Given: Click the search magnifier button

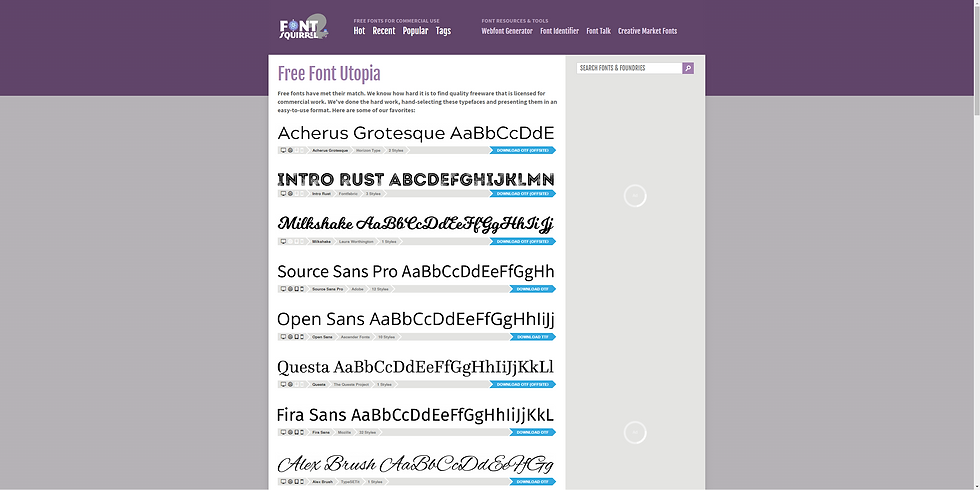Looking at the screenshot, I should [688, 68].
